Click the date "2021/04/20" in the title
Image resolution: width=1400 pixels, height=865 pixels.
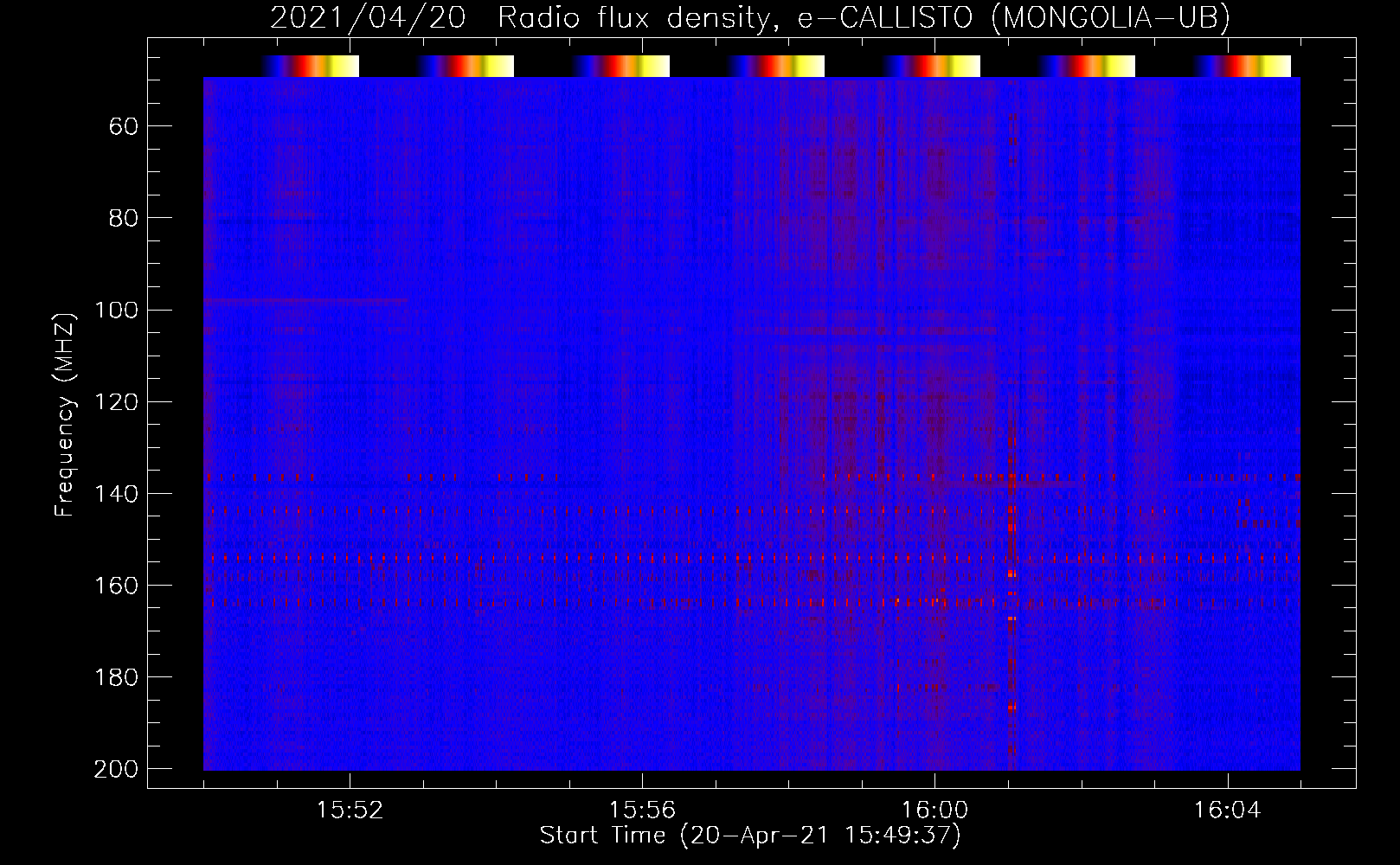click(368, 17)
